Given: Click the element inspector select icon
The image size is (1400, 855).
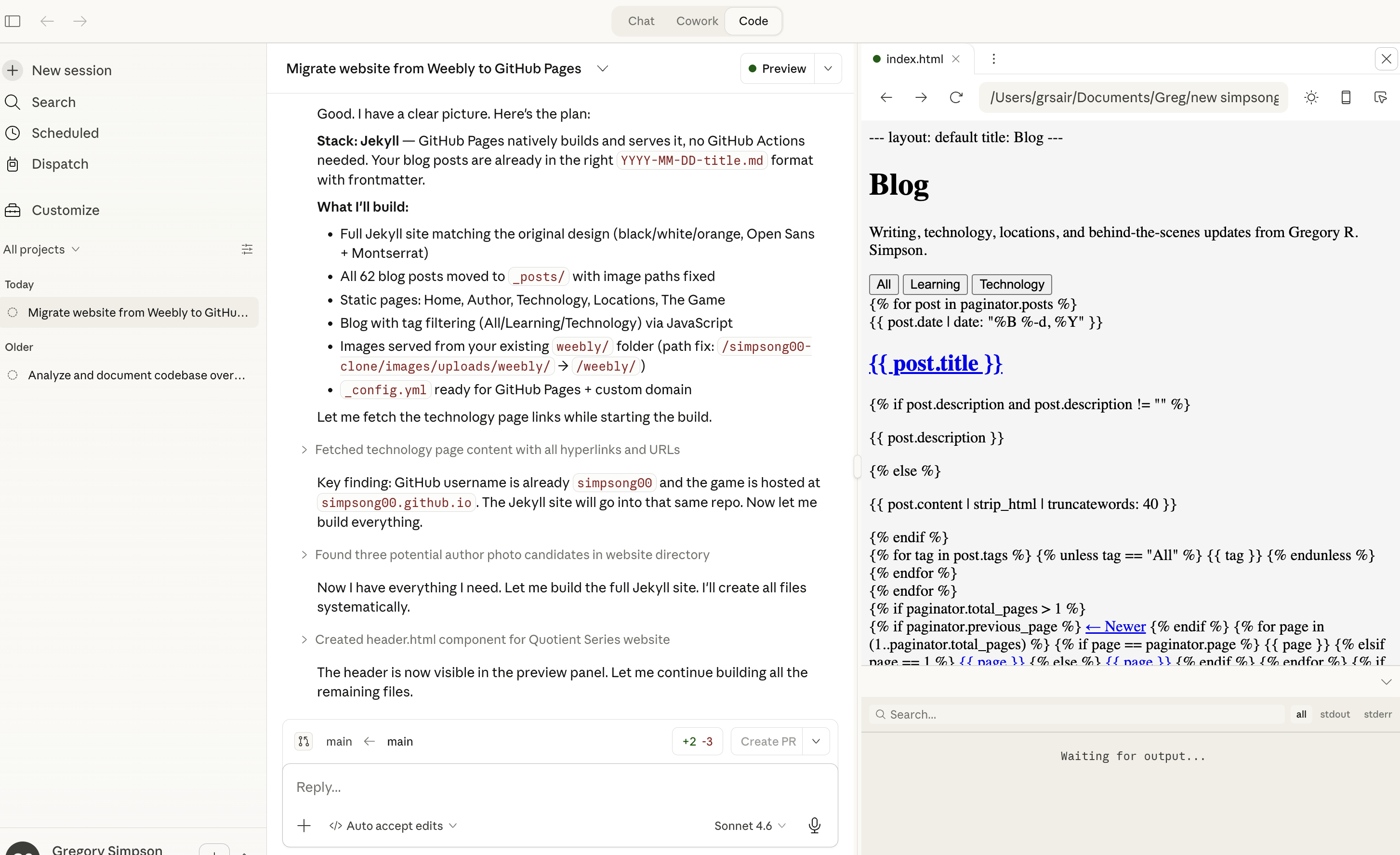Looking at the screenshot, I should click(1380, 97).
